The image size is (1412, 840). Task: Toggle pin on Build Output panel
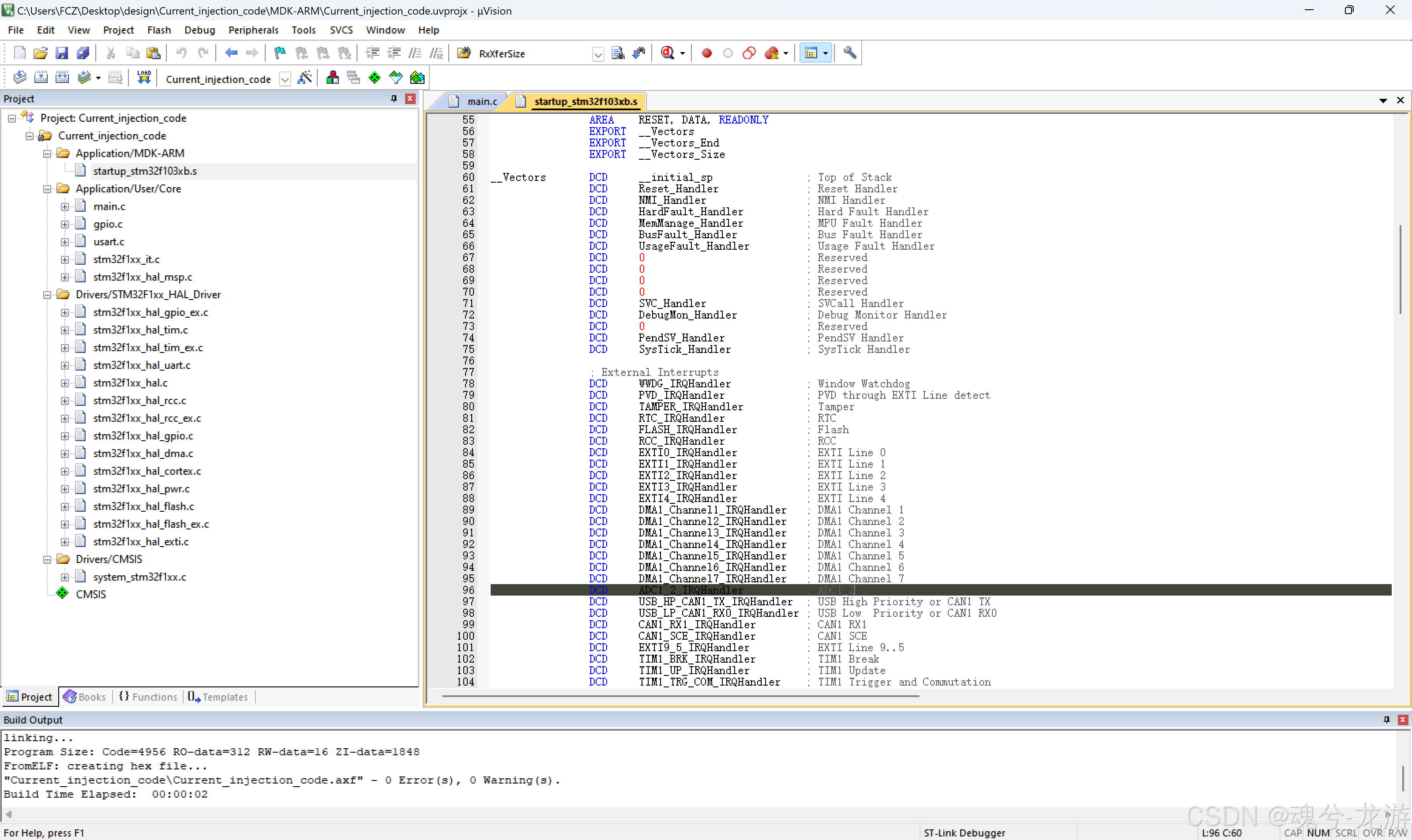(x=1386, y=720)
